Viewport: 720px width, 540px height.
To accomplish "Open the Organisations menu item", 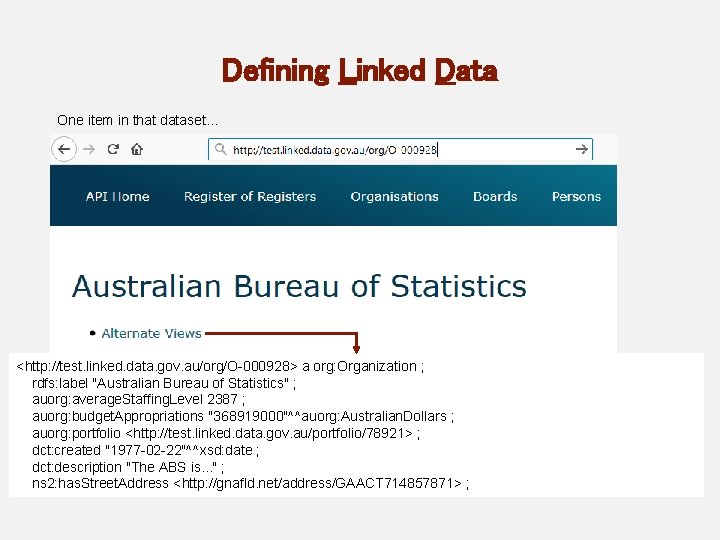I will pos(394,197).
